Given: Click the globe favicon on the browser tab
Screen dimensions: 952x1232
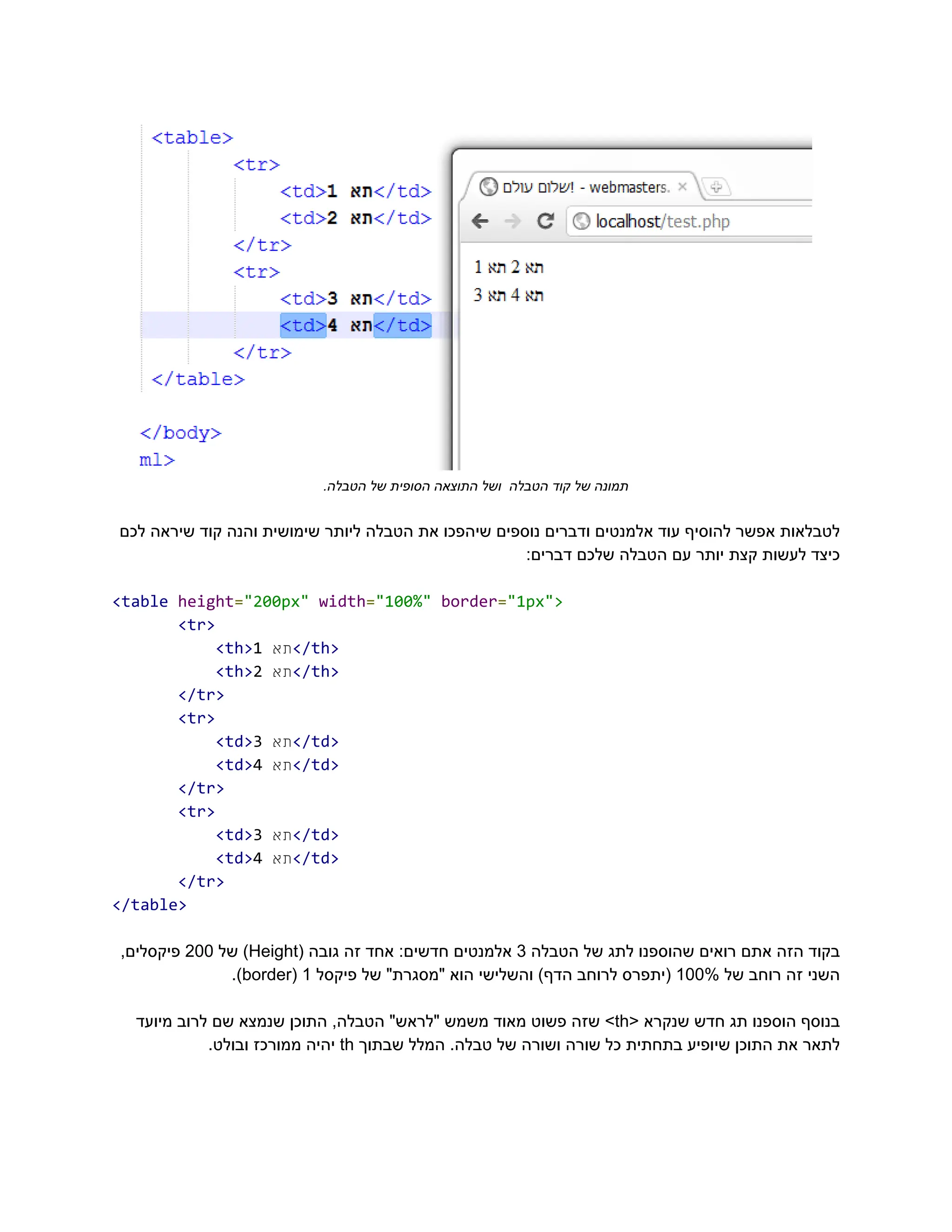Looking at the screenshot, I should tap(489, 187).
